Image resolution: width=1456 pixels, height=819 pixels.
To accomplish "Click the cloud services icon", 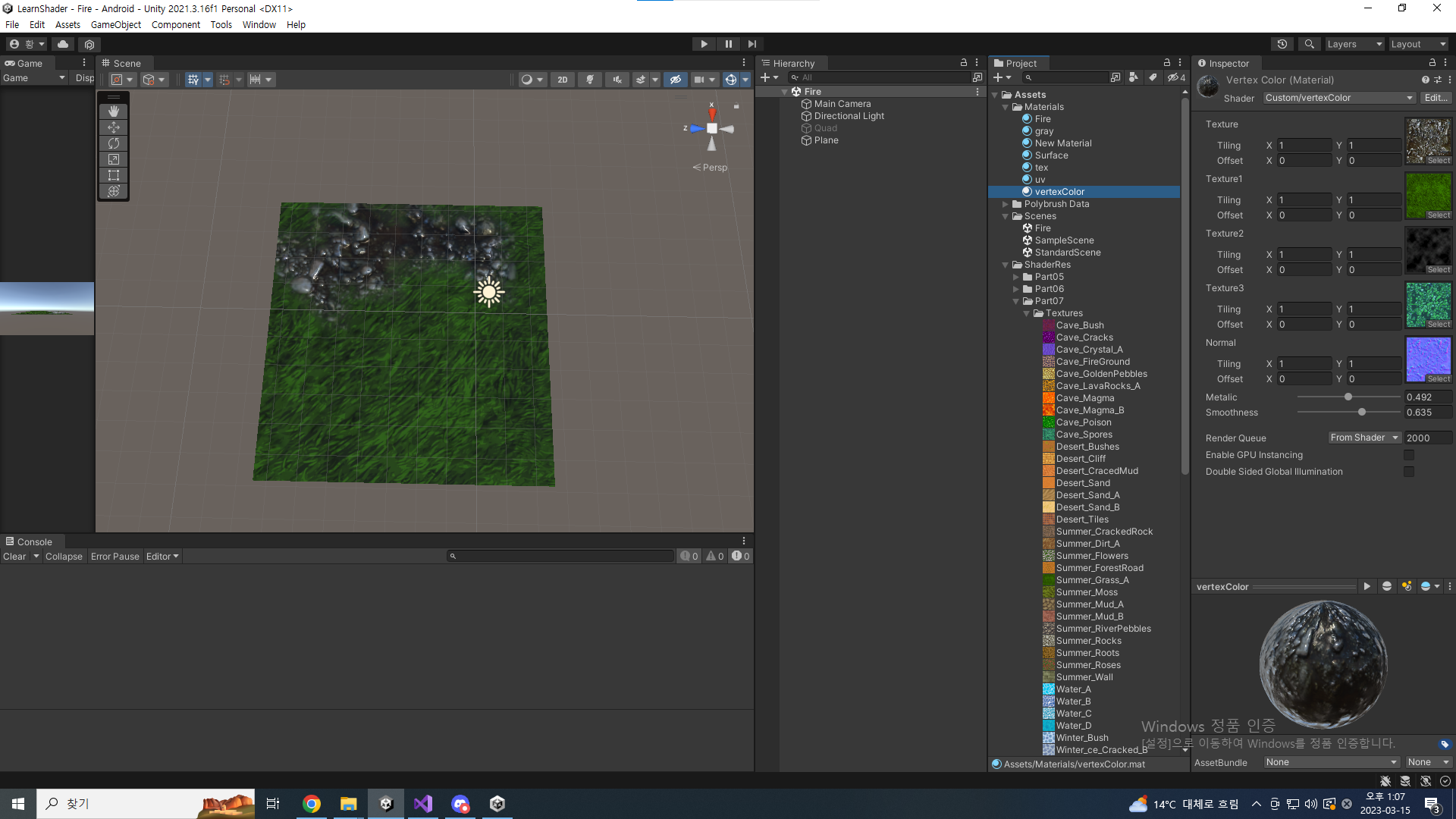I will [63, 44].
